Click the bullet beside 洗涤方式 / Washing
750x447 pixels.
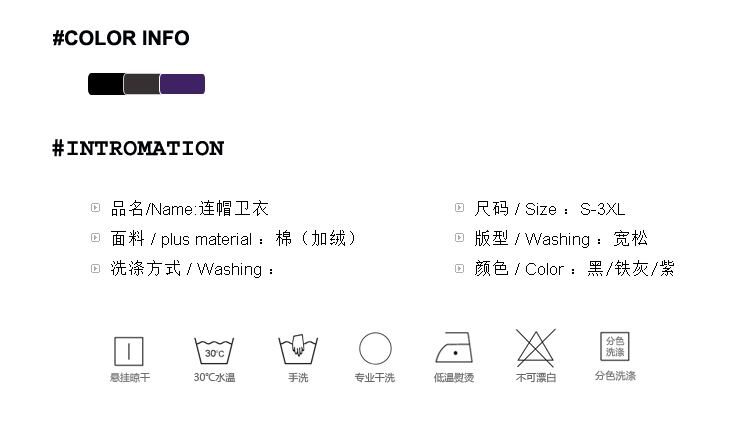click(95, 268)
